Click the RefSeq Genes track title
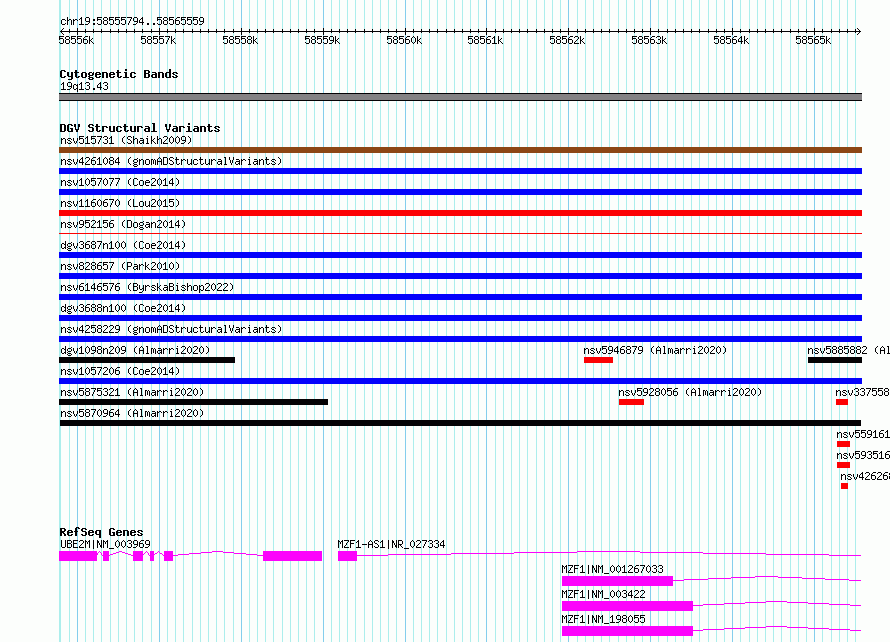Screen dimensions: 890x642 point(101,532)
